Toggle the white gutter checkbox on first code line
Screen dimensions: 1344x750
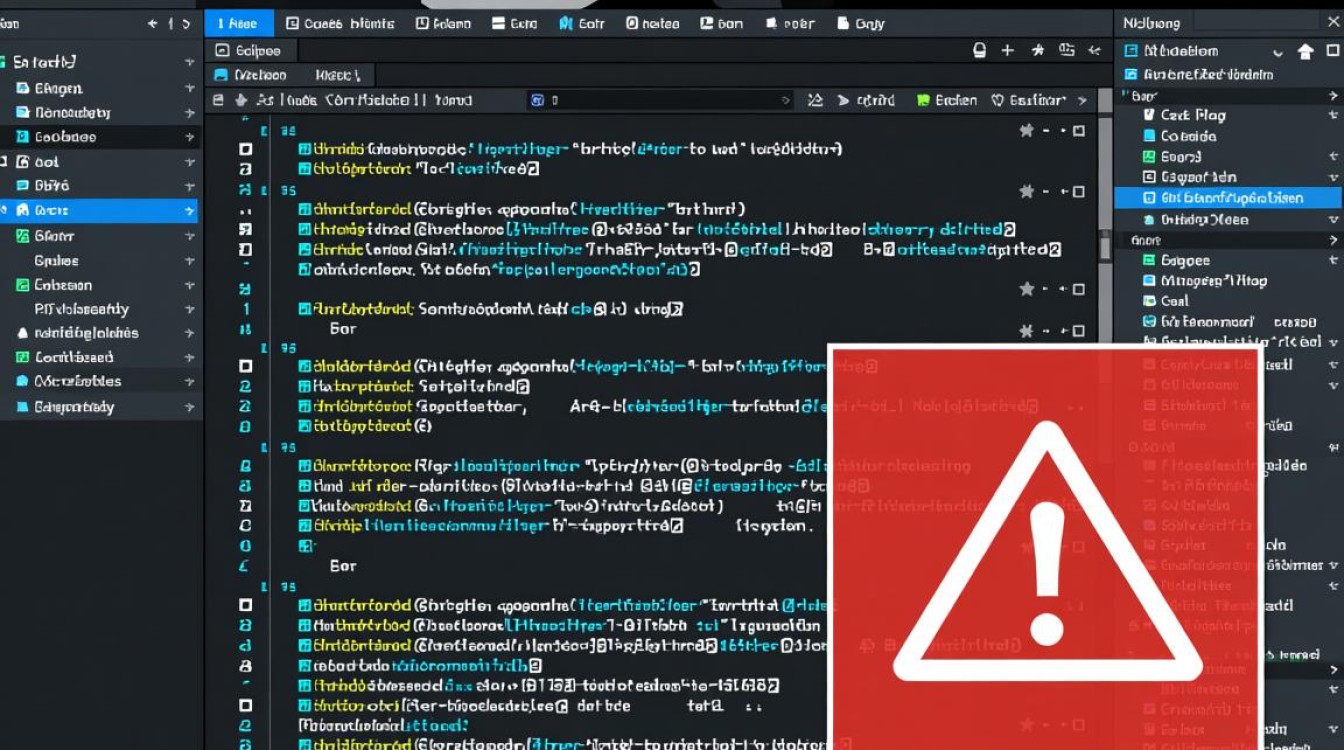[x=246, y=149]
